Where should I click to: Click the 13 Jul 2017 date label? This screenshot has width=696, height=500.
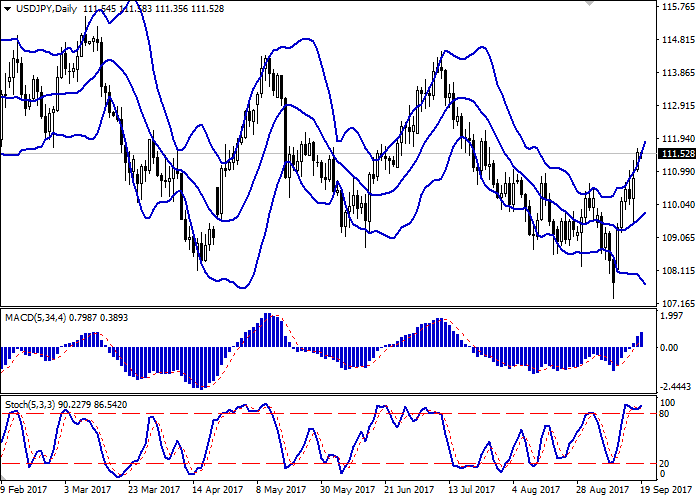[471, 490]
